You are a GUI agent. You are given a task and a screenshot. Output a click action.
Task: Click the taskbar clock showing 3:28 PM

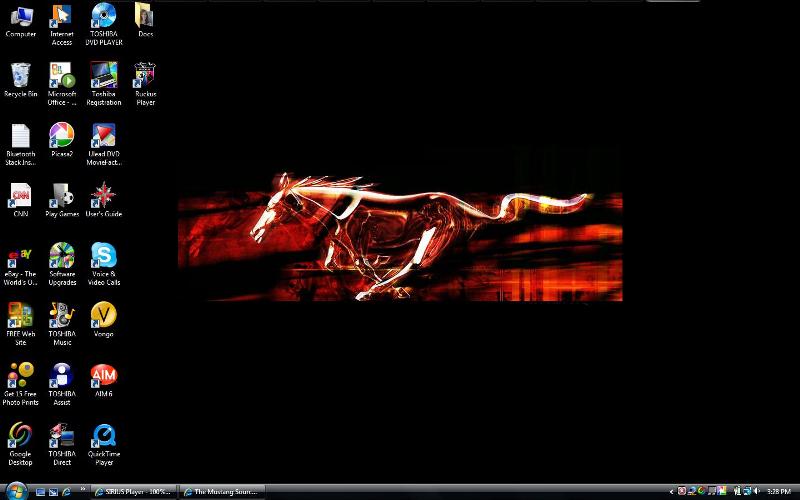point(778,492)
